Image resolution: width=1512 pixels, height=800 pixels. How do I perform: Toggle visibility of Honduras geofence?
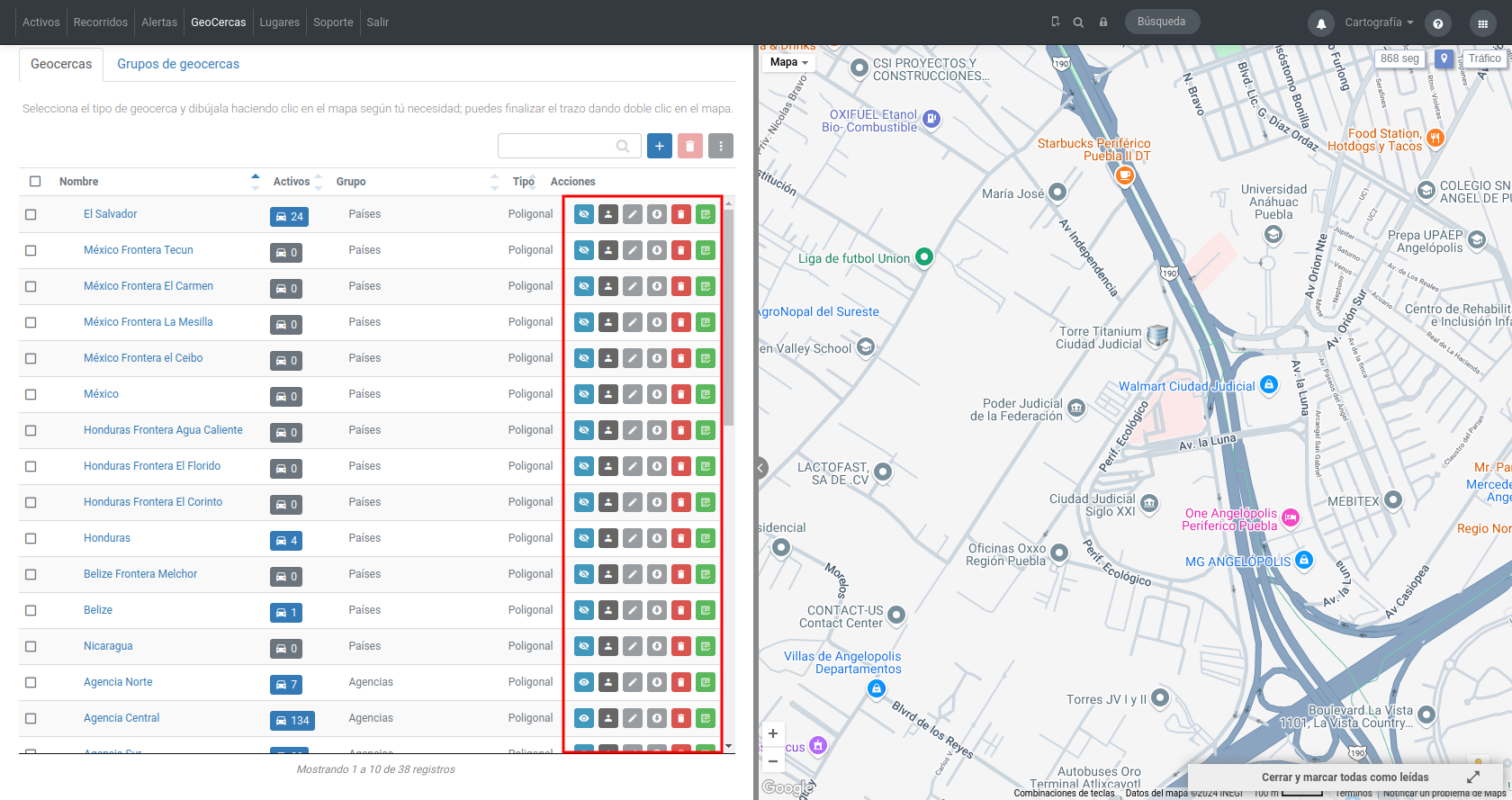click(584, 538)
